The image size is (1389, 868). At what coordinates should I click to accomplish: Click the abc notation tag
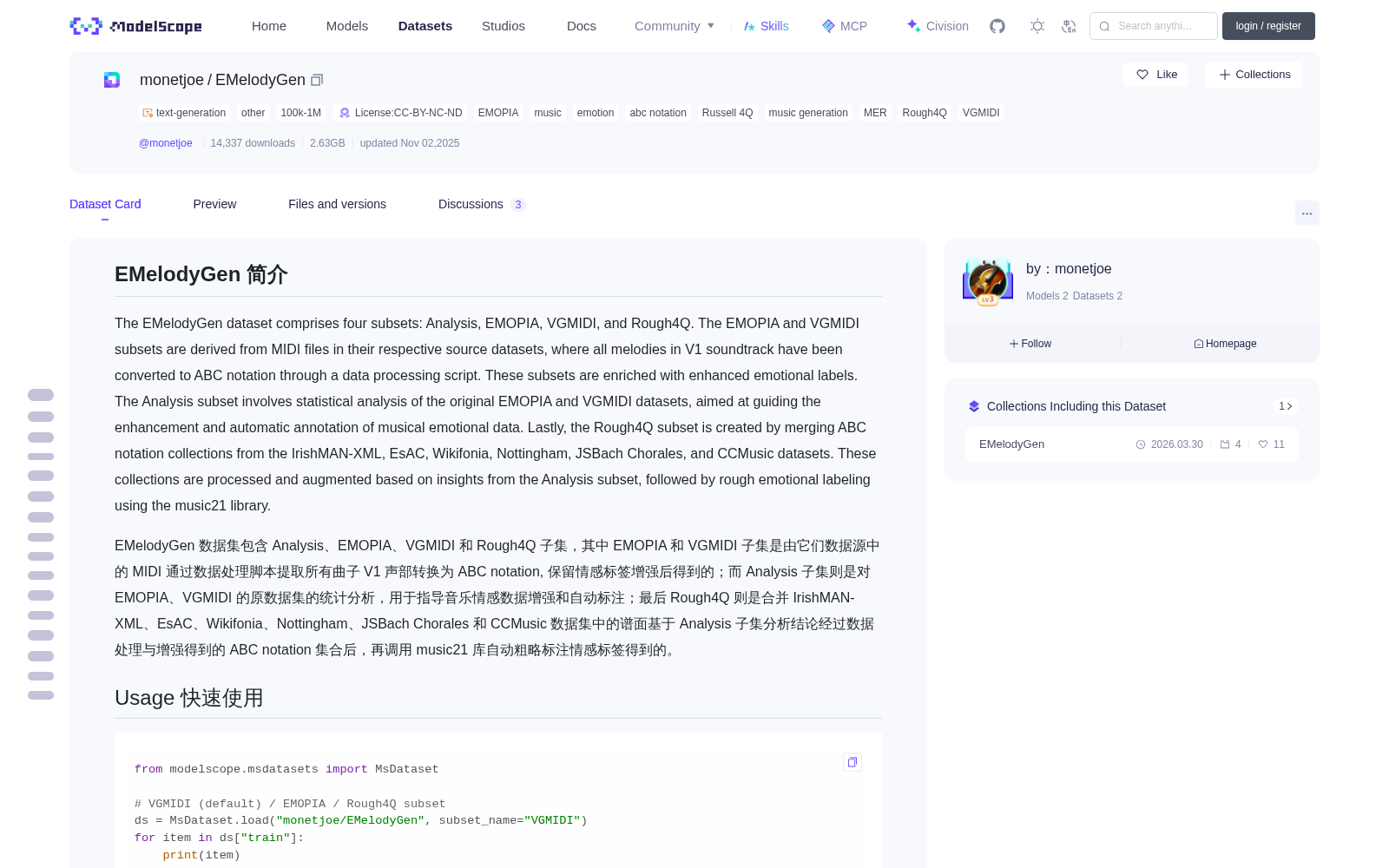(x=658, y=113)
